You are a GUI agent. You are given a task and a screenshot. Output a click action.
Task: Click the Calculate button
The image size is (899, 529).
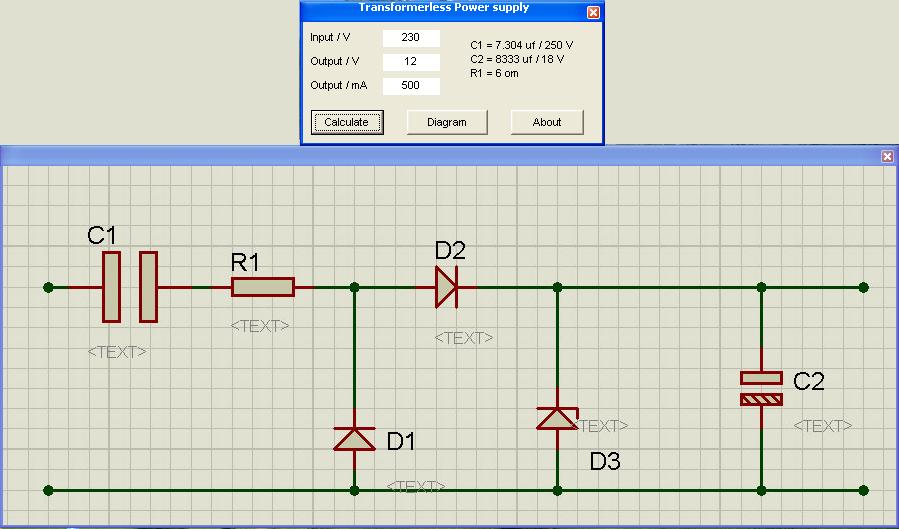(347, 122)
